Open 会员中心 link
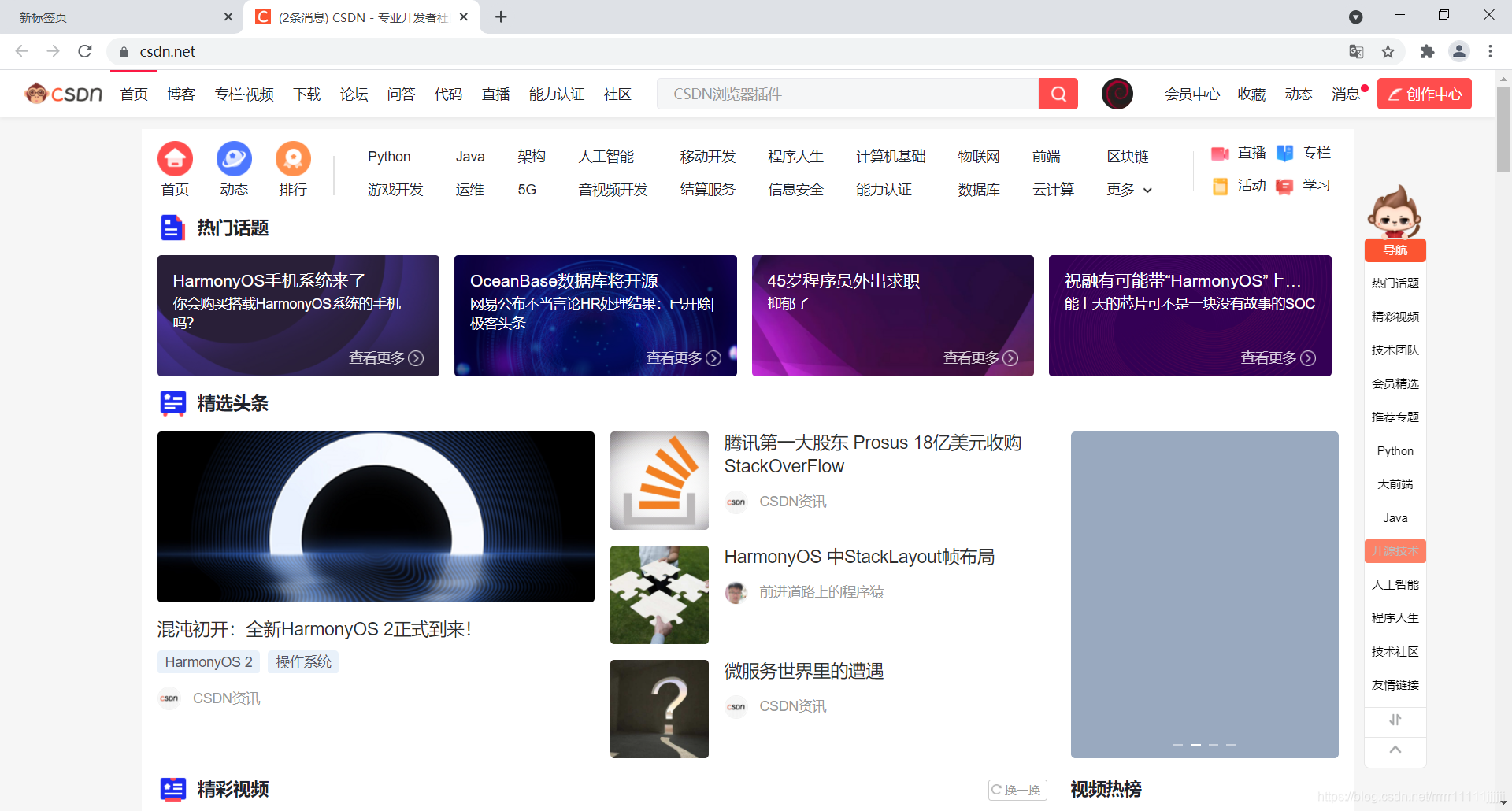Image resolution: width=1512 pixels, height=811 pixels. (1192, 94)
